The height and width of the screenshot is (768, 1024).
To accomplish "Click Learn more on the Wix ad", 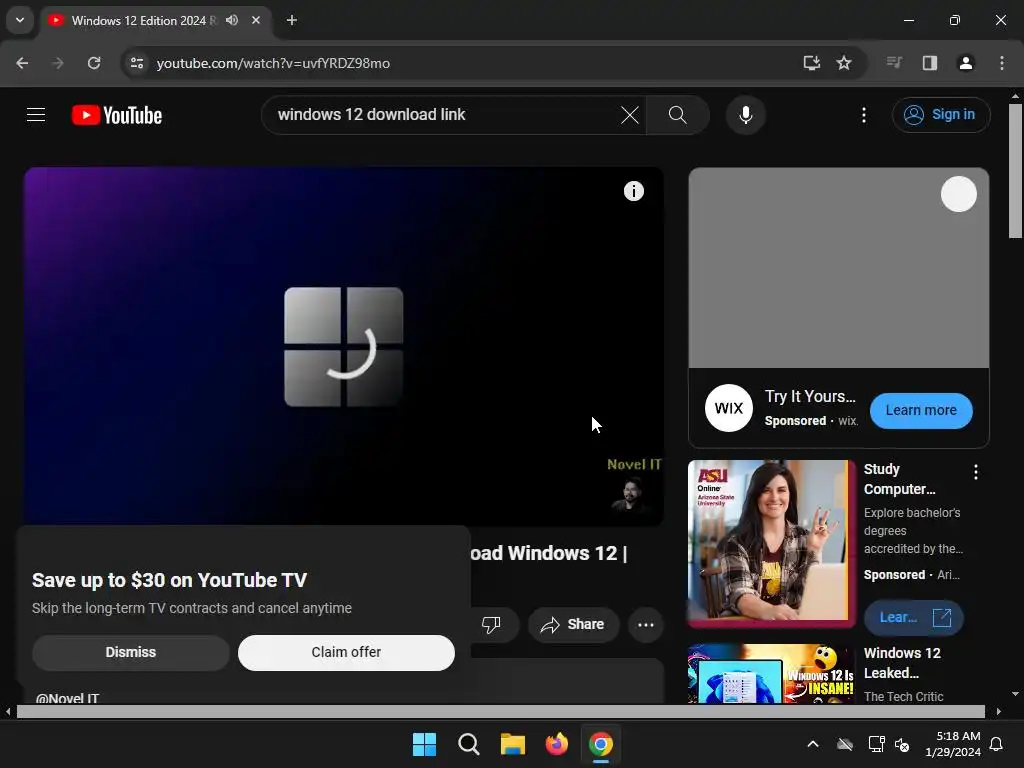I will tap(921, 411).
